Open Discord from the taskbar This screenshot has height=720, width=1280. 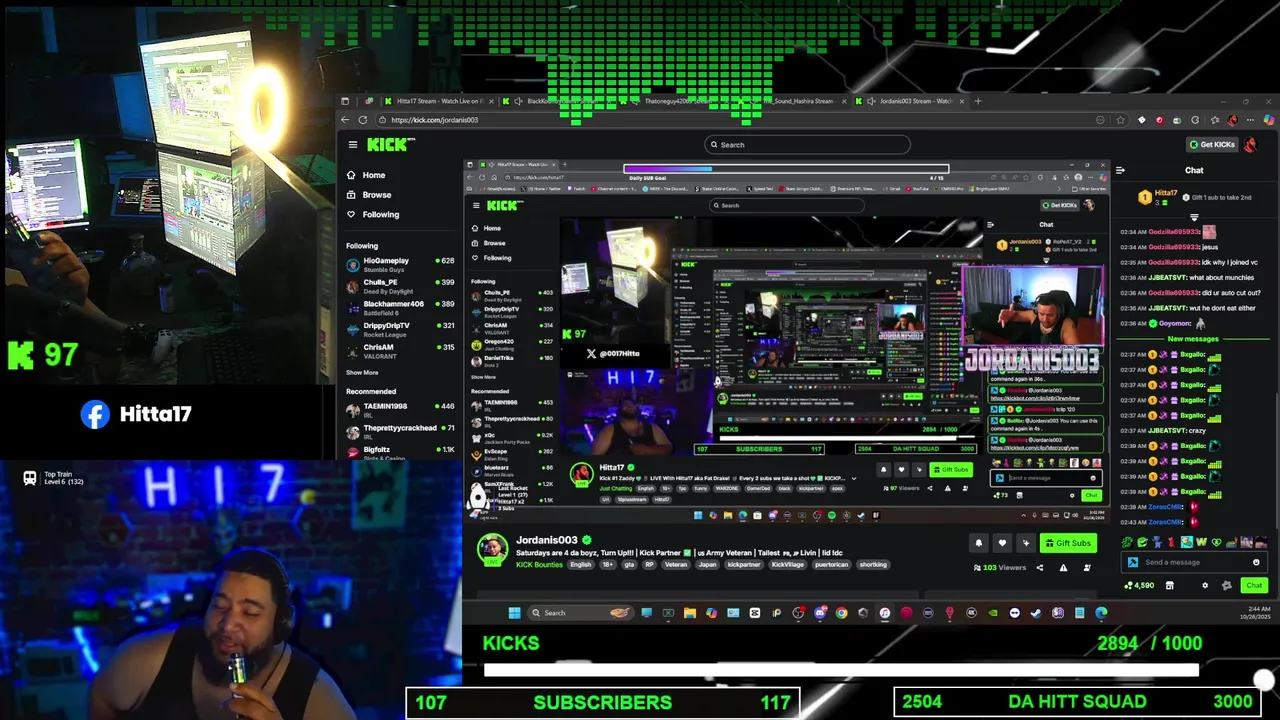(820, 613)
